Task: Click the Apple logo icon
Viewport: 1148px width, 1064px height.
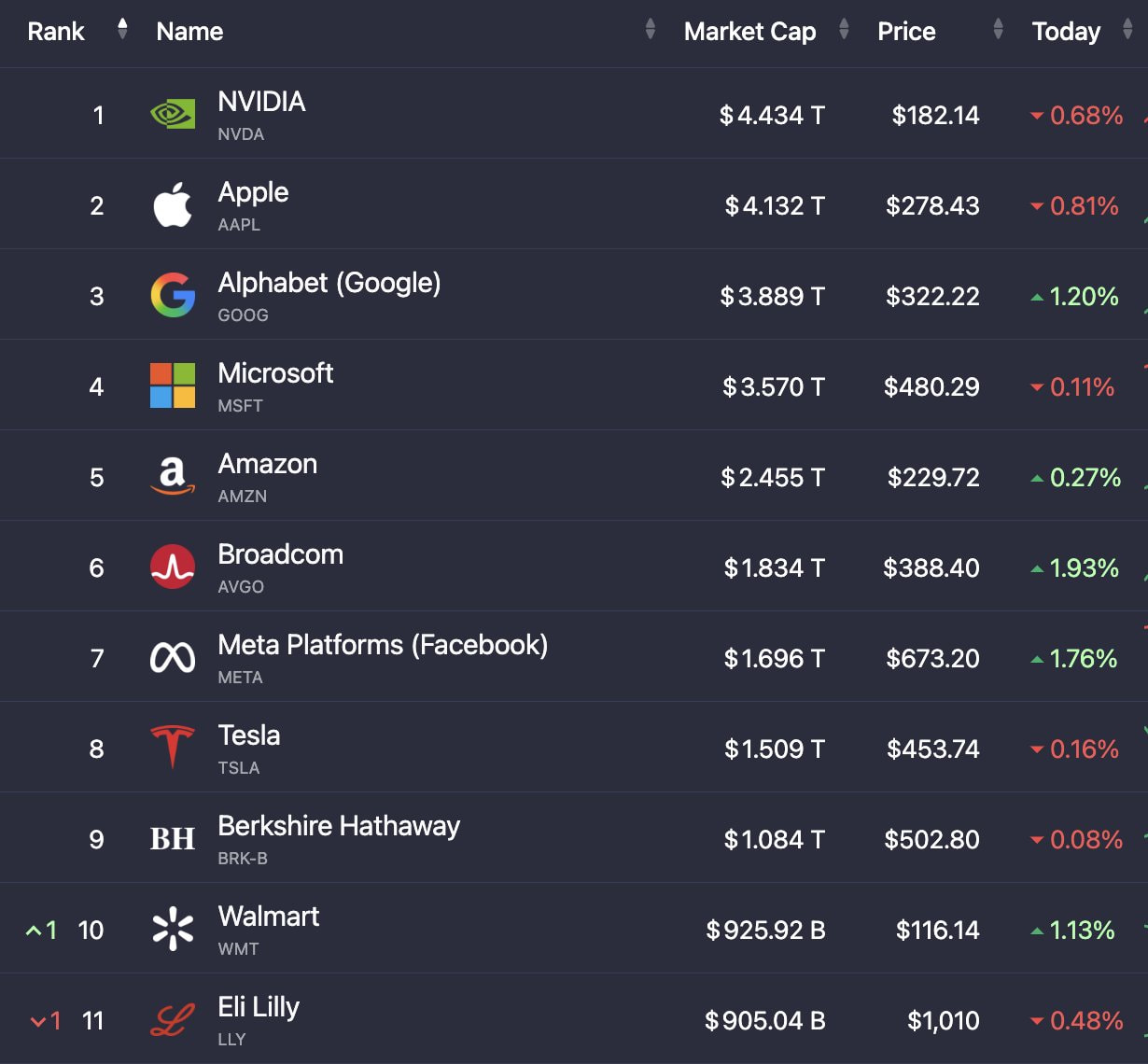Action: click(173, 205)
